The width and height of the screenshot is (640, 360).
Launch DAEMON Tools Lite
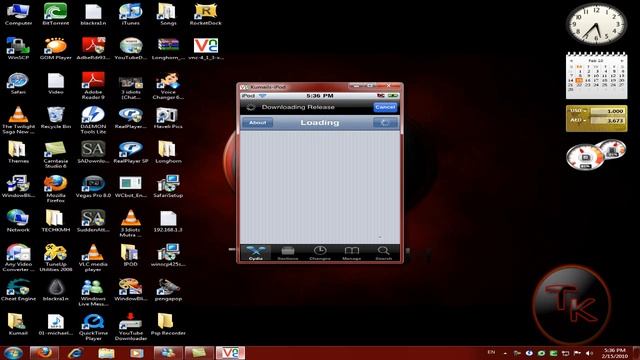(x=93, y=120)
